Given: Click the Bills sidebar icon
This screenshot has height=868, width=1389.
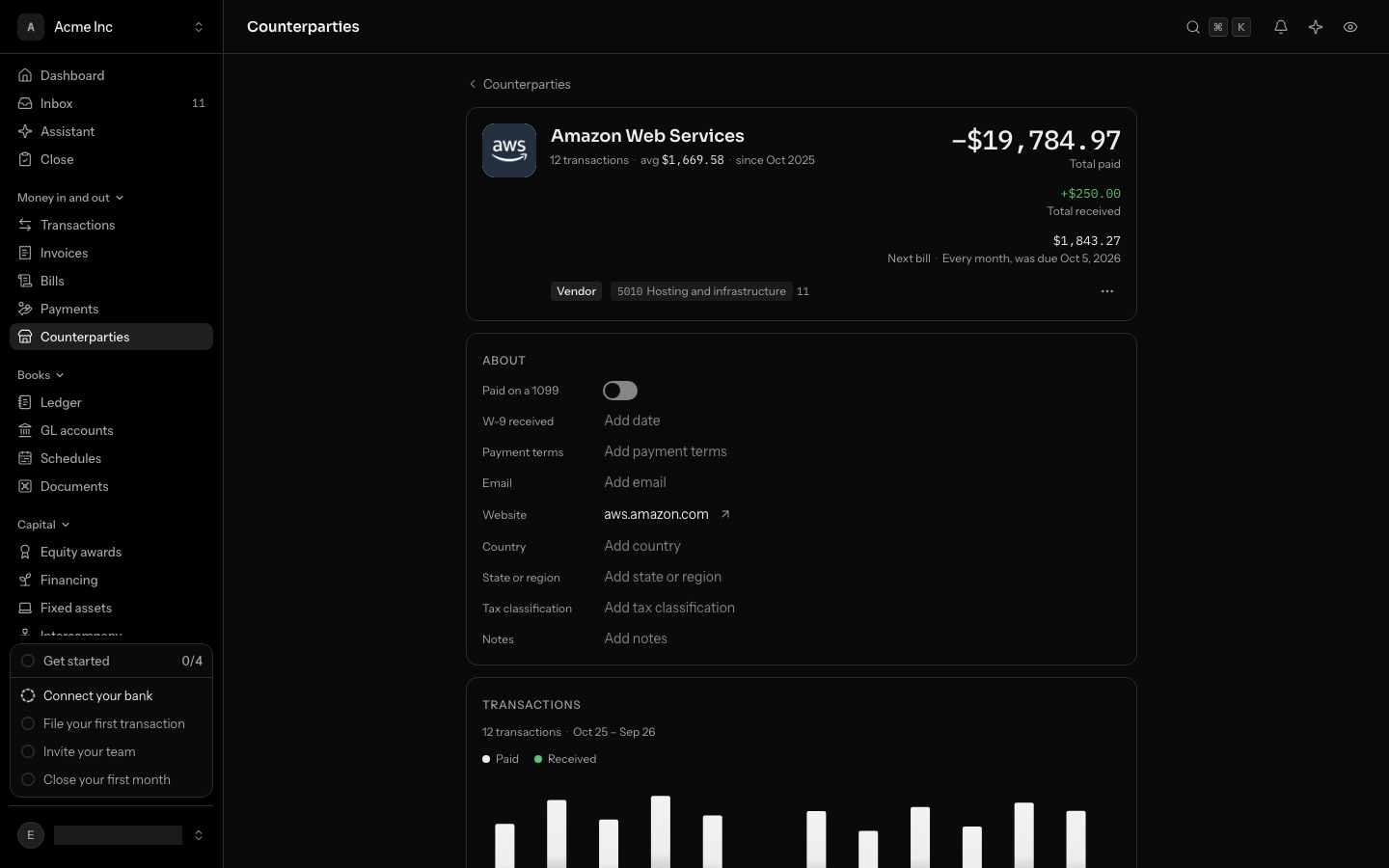Looking at the screenshot, I should tap(25, 281).
